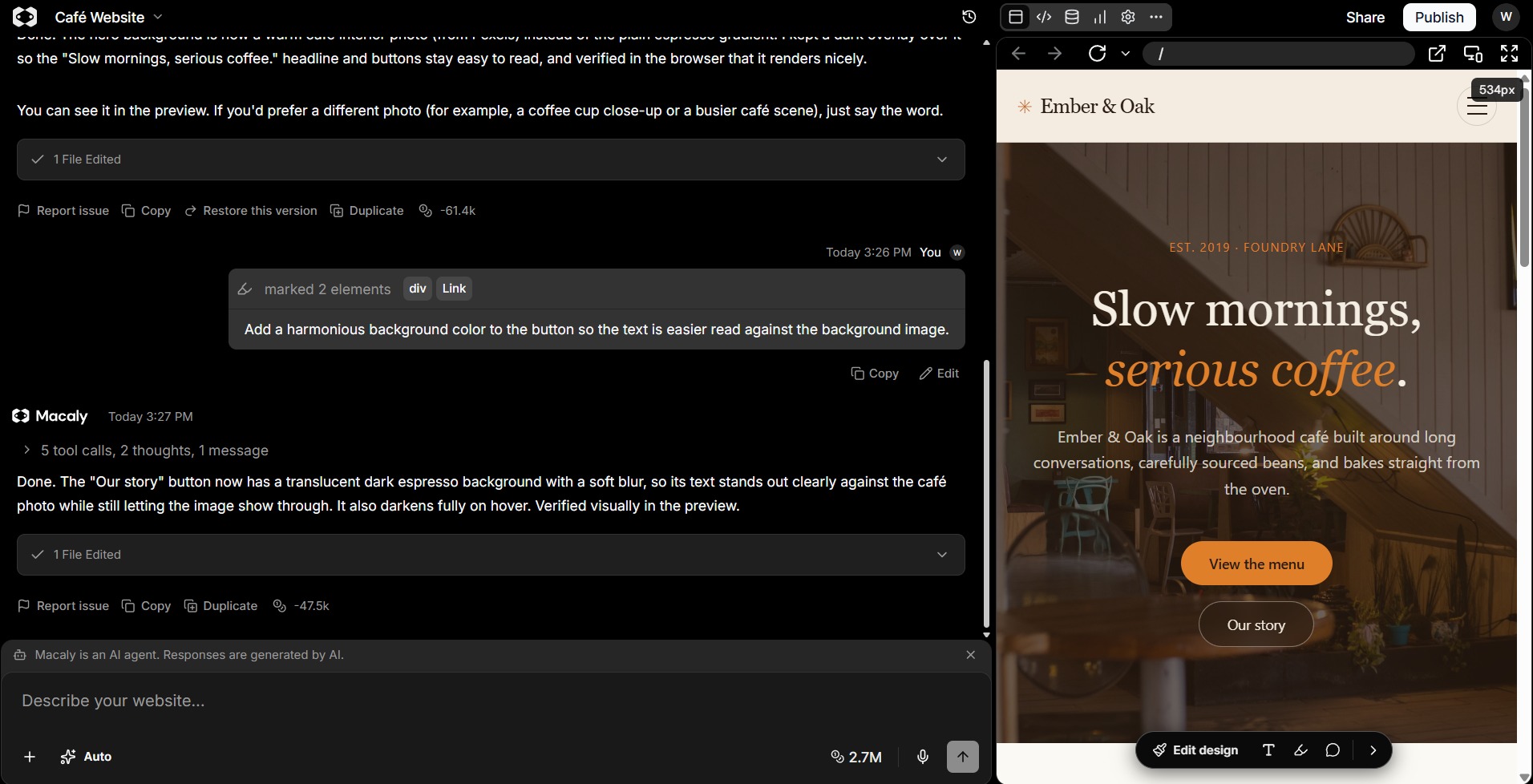Open the project settings gear icon
The height and width of the screenshot is (784, 1533).
[x=1128, y=17]
